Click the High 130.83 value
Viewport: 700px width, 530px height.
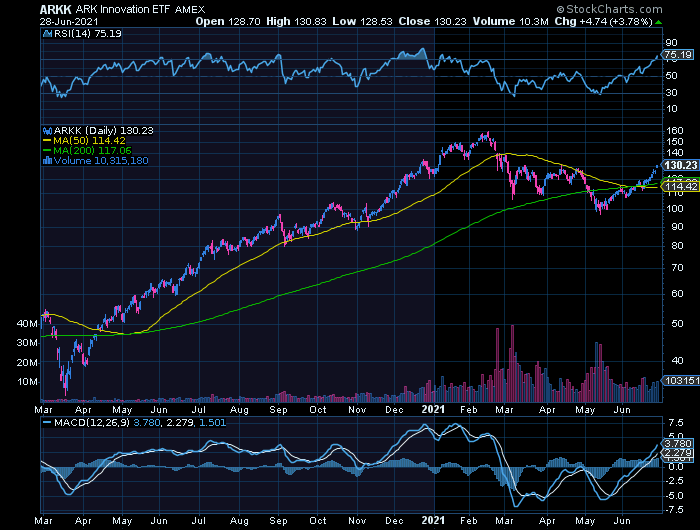[296, 21]
